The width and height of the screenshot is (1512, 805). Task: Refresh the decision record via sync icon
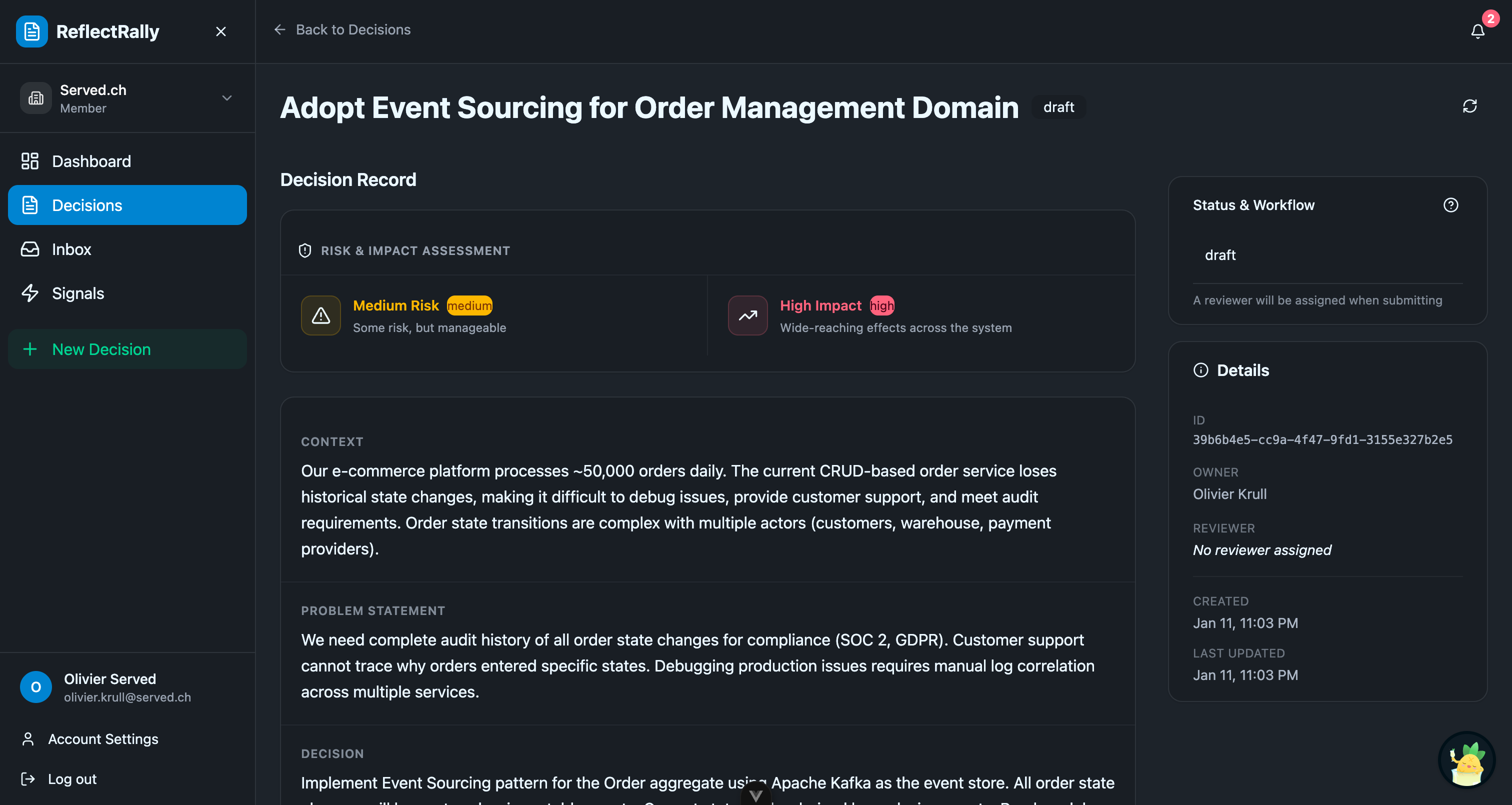coord(1469,105)
